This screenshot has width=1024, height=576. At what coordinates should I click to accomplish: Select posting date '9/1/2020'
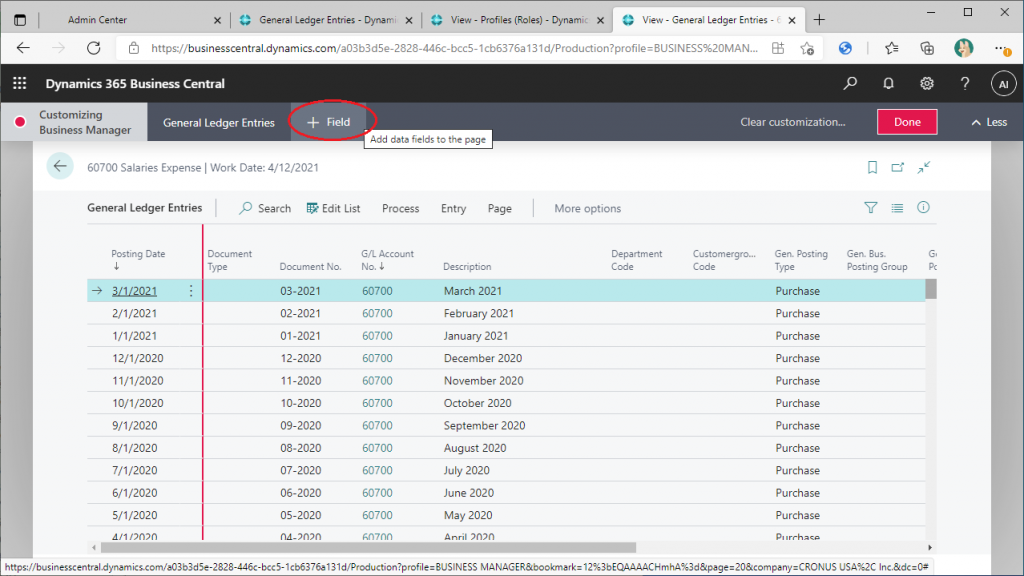[x=135, y=425]
